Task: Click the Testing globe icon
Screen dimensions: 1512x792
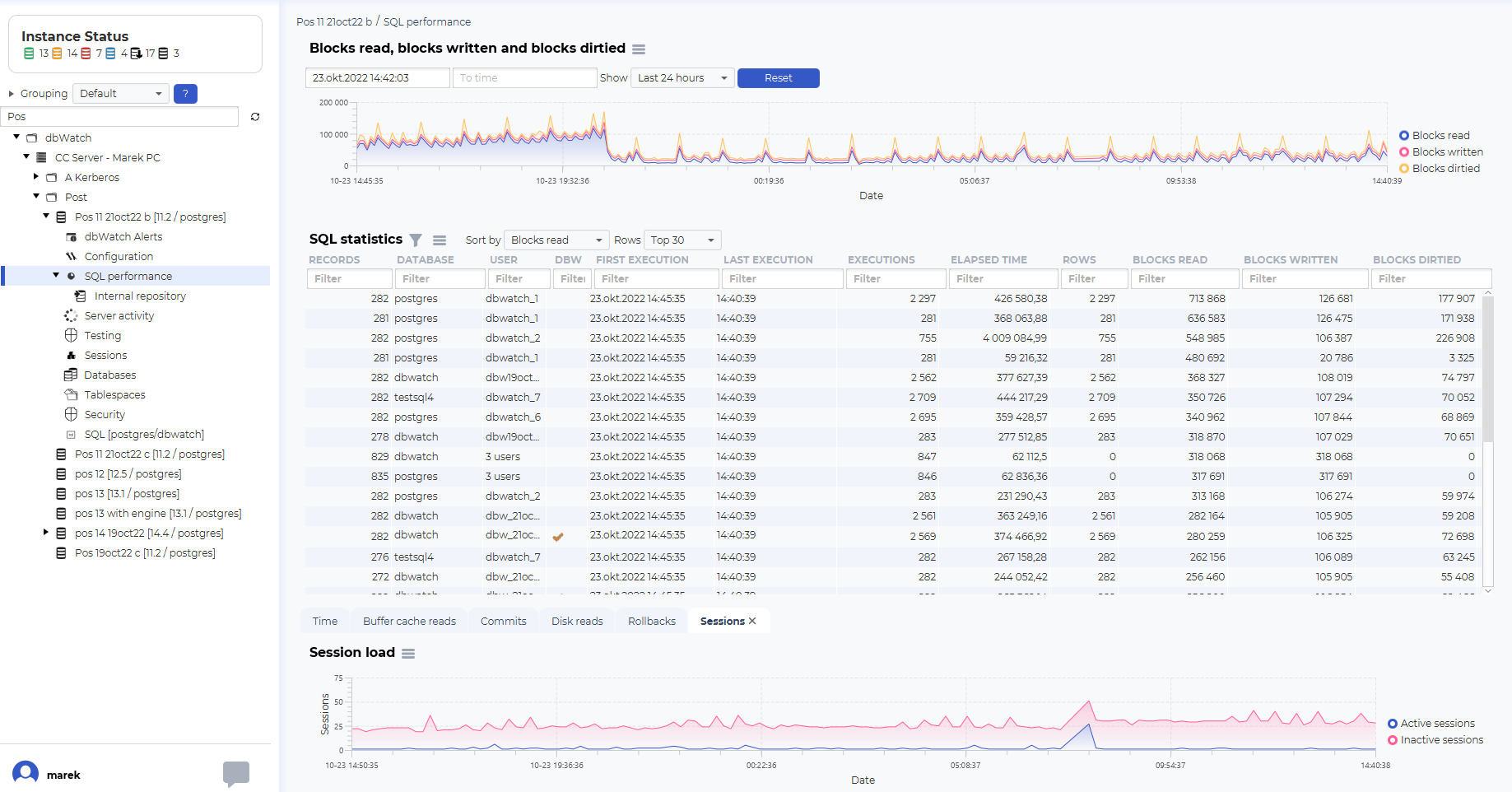Action: [72, 336]
